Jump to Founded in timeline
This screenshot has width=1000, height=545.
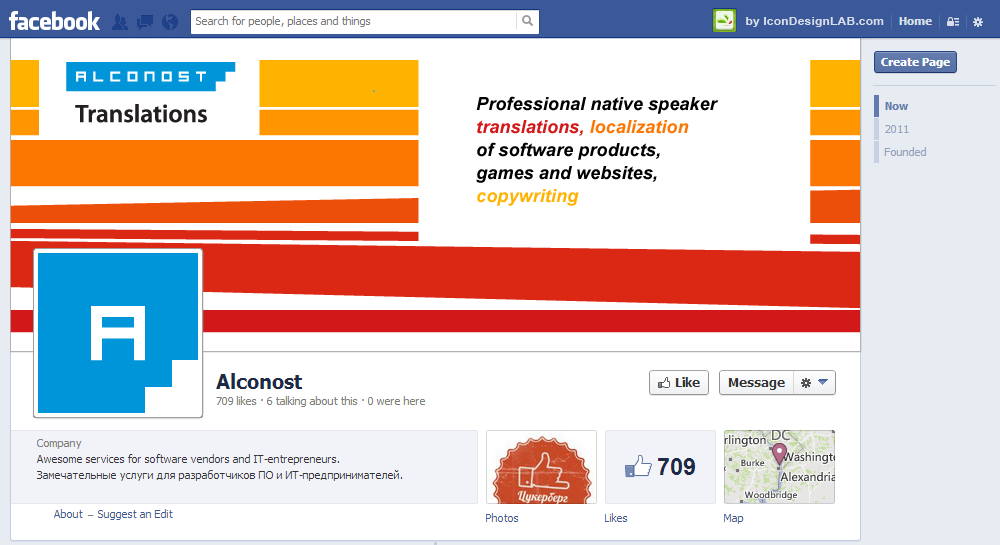(x=905, y=152)
